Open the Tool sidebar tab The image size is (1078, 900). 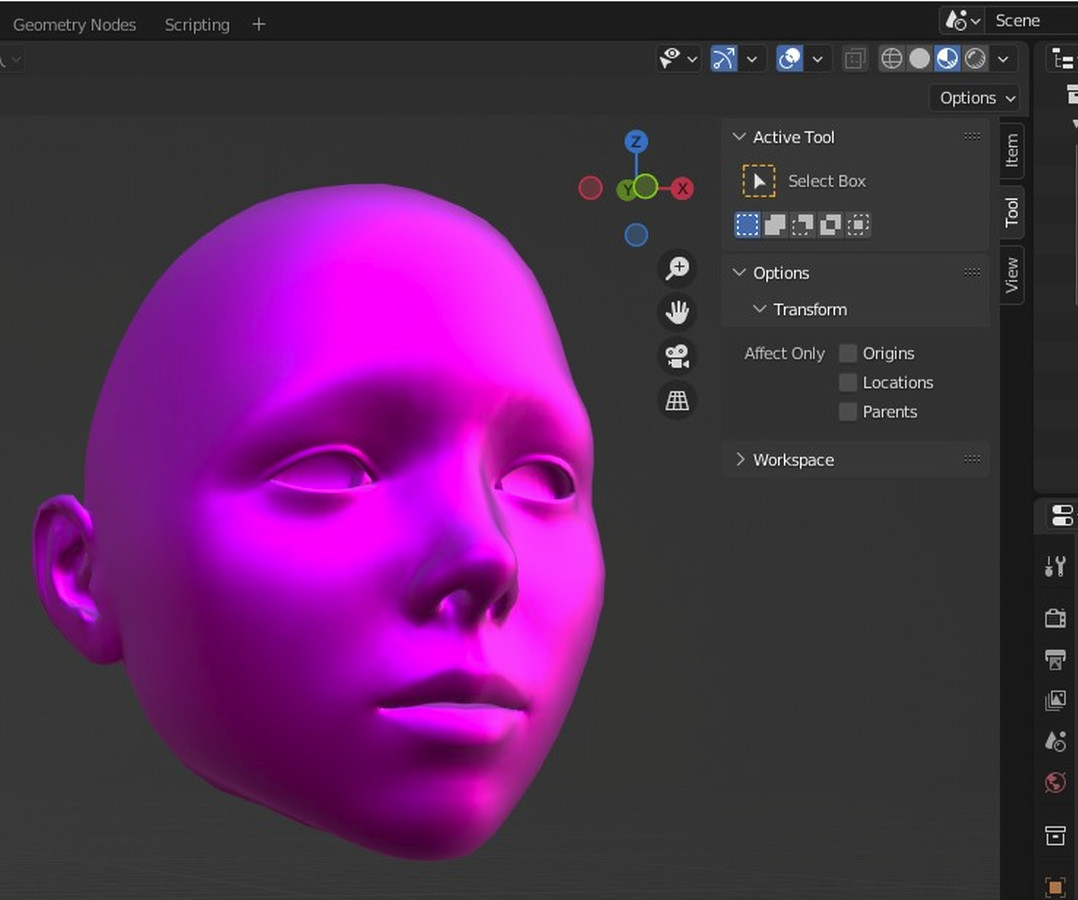coord(1011,212)
